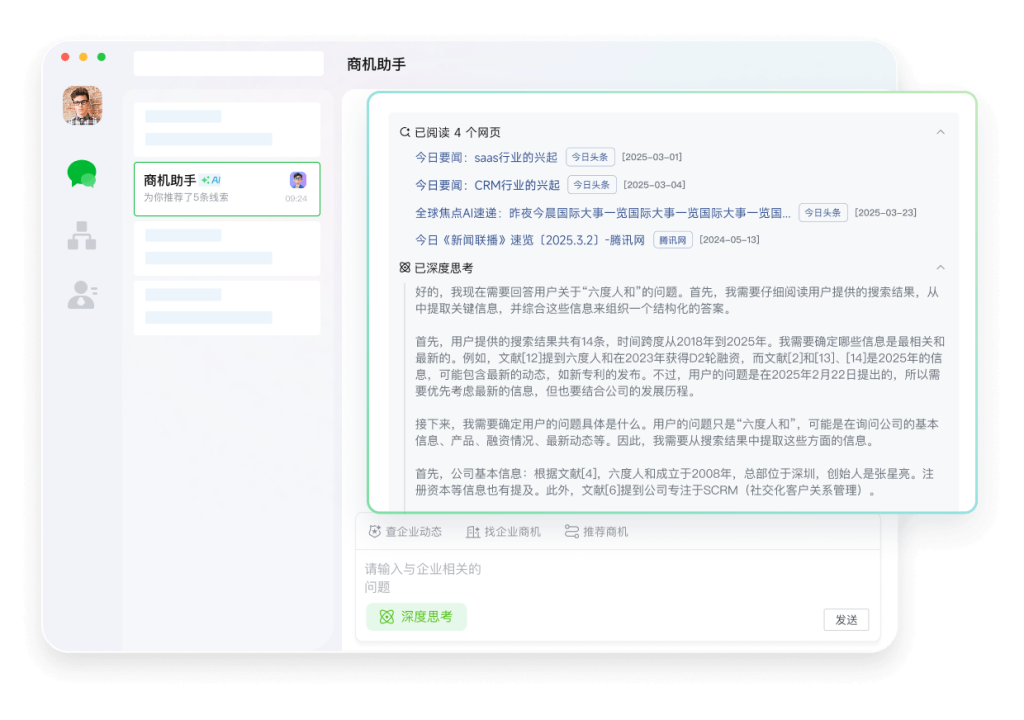Viewport: 1024px width, 720px height.
Task: Click the search box above conversation list
Action: point(228,64)
